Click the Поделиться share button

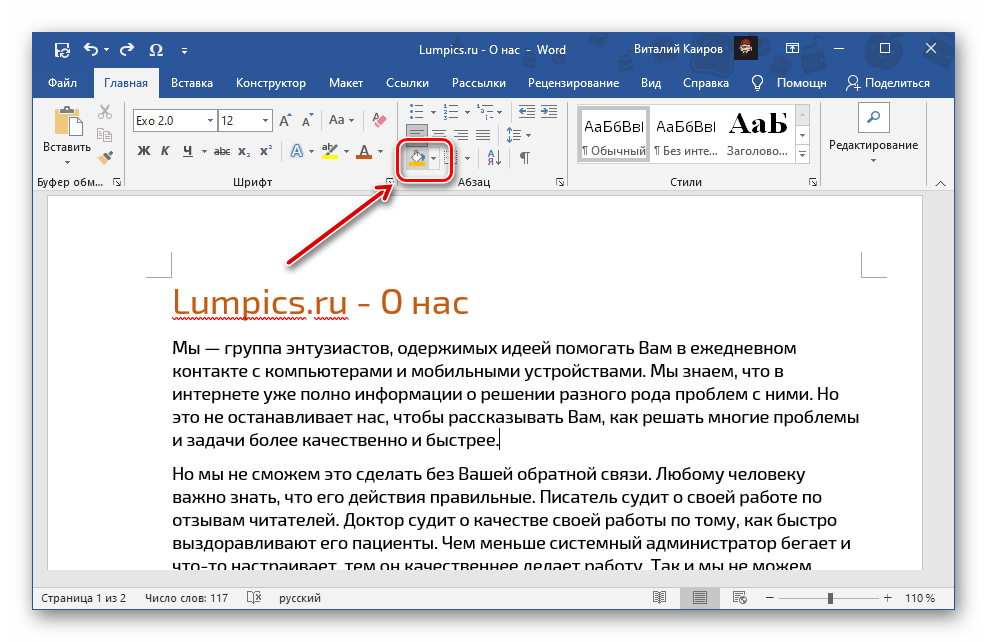pyautogui.click(x=888, y=83)
